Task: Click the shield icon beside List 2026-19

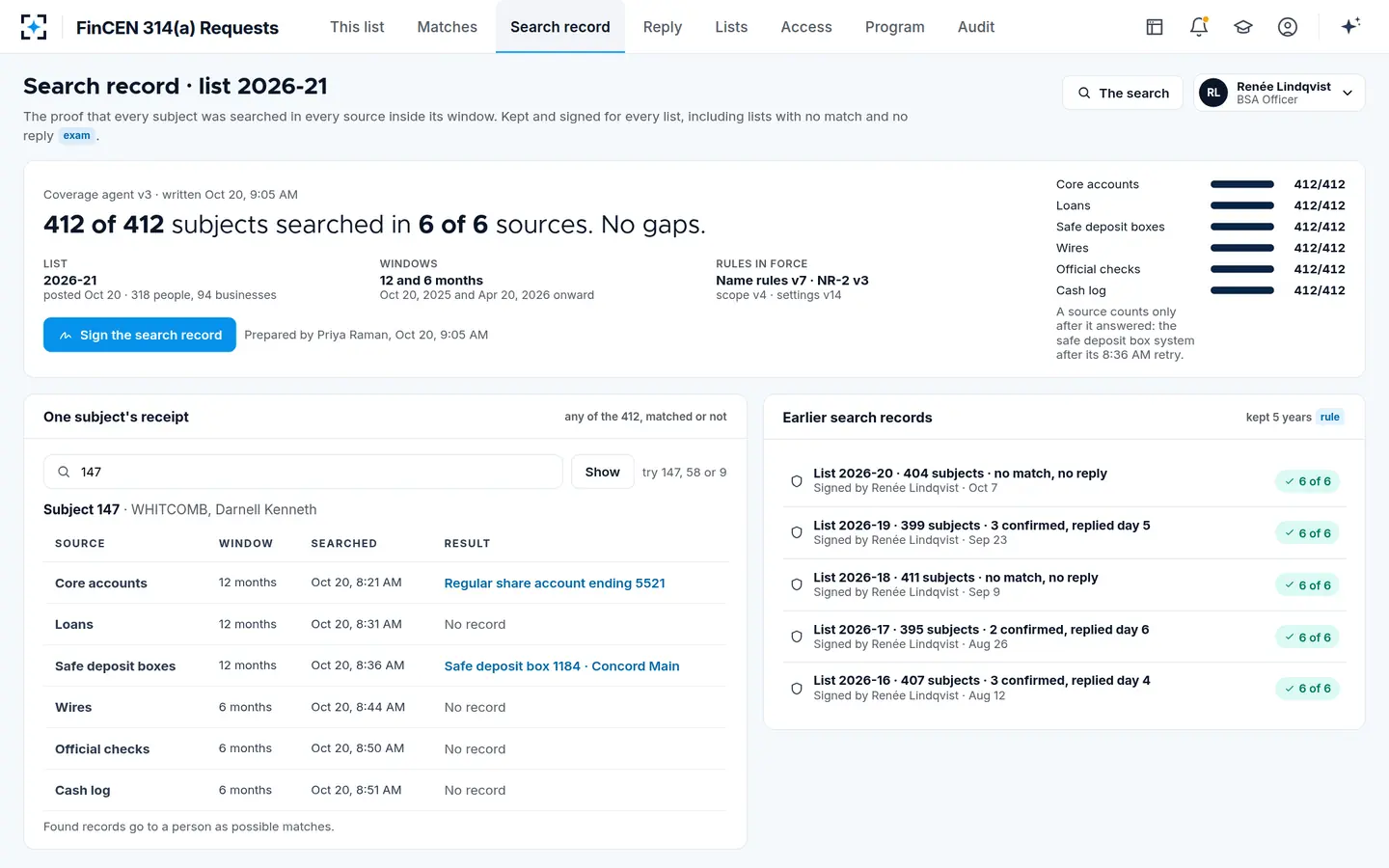Action: [x=797, y=532]
